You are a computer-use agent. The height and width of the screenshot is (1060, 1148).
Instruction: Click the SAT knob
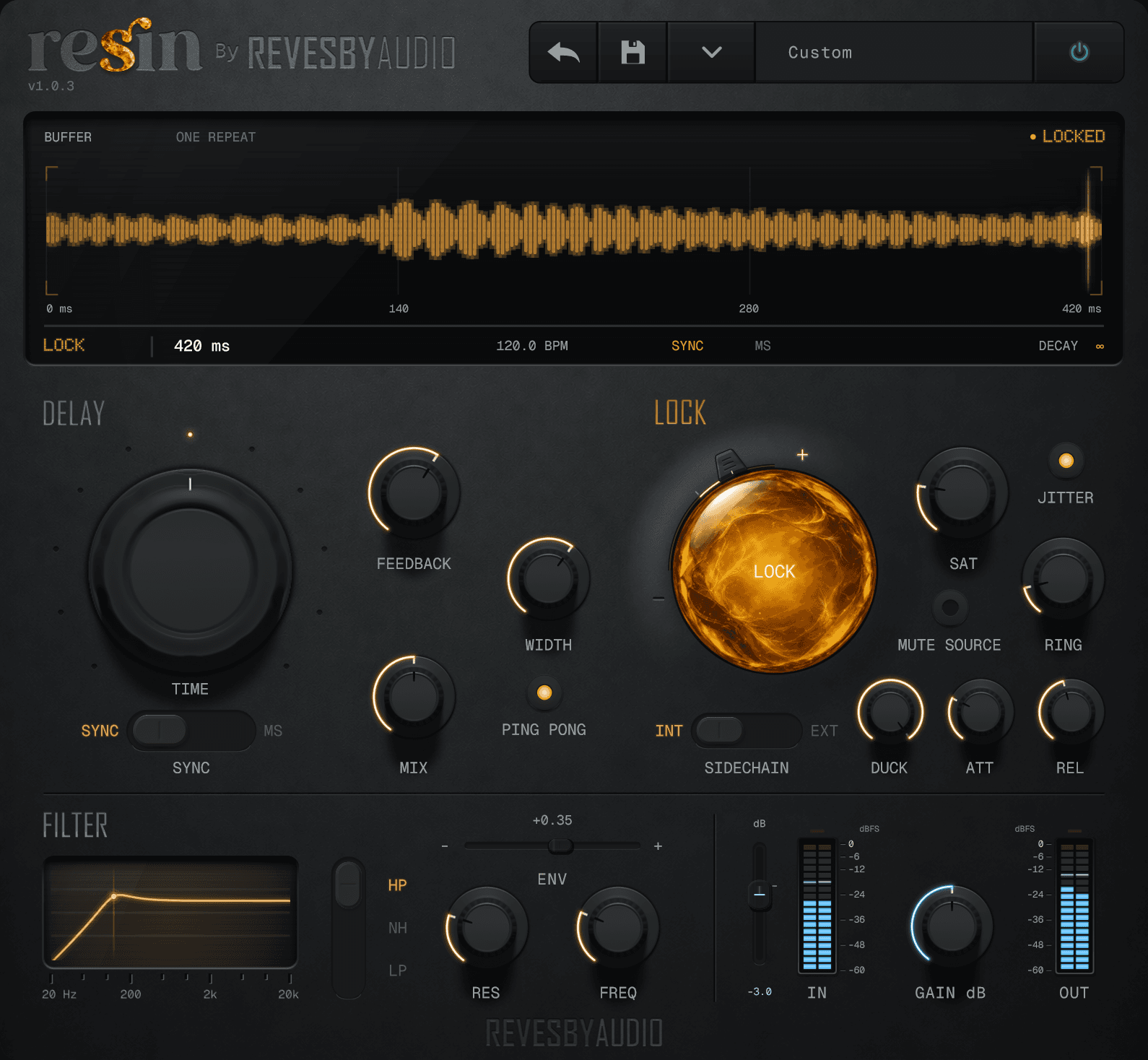(962, 492)
